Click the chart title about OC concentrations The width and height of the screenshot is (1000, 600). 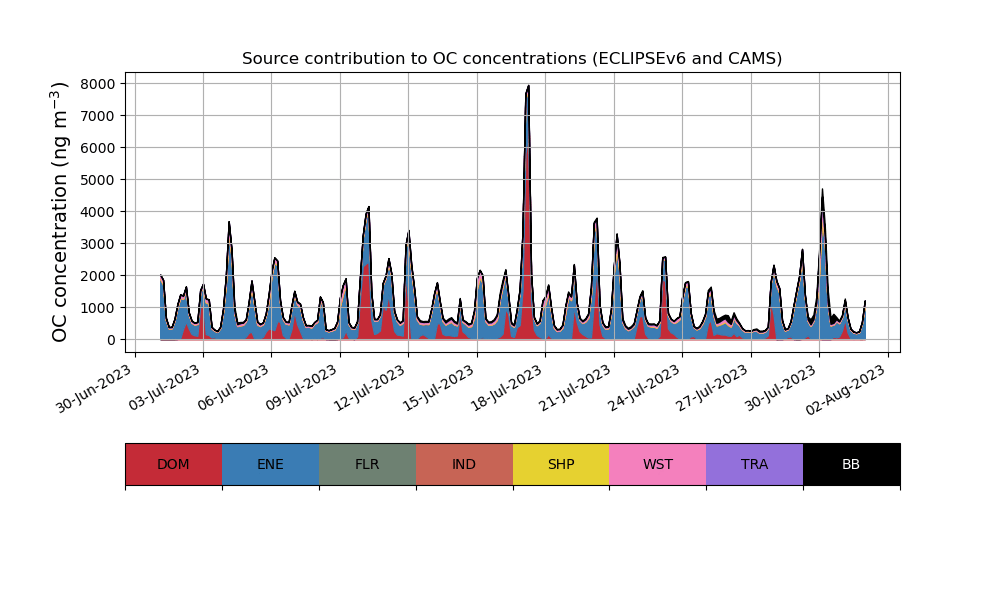pyautogui.click(x=512, y=59)
